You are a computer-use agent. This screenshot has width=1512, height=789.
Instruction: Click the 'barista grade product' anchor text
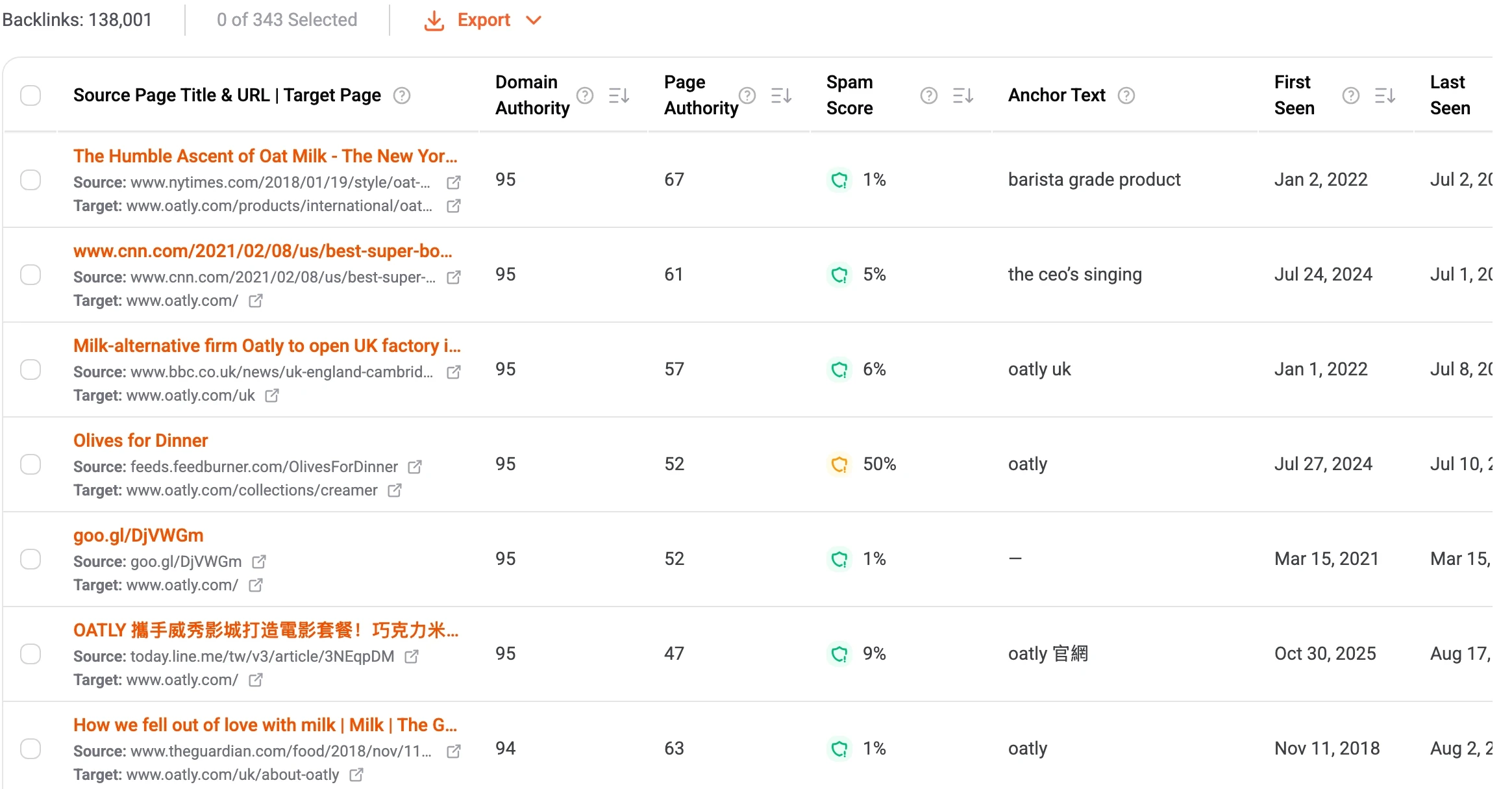[1095, 180]
